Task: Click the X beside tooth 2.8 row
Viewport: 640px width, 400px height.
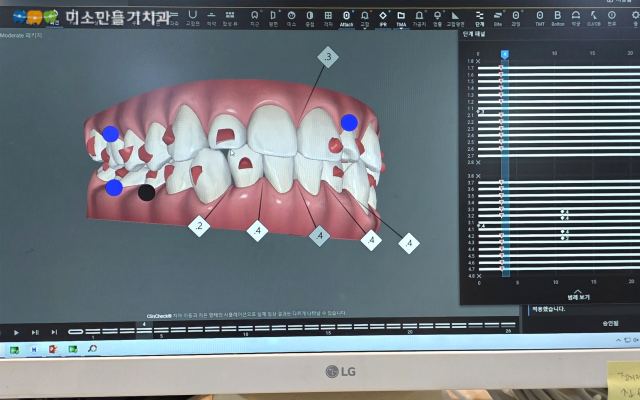Action: [478, 162]
